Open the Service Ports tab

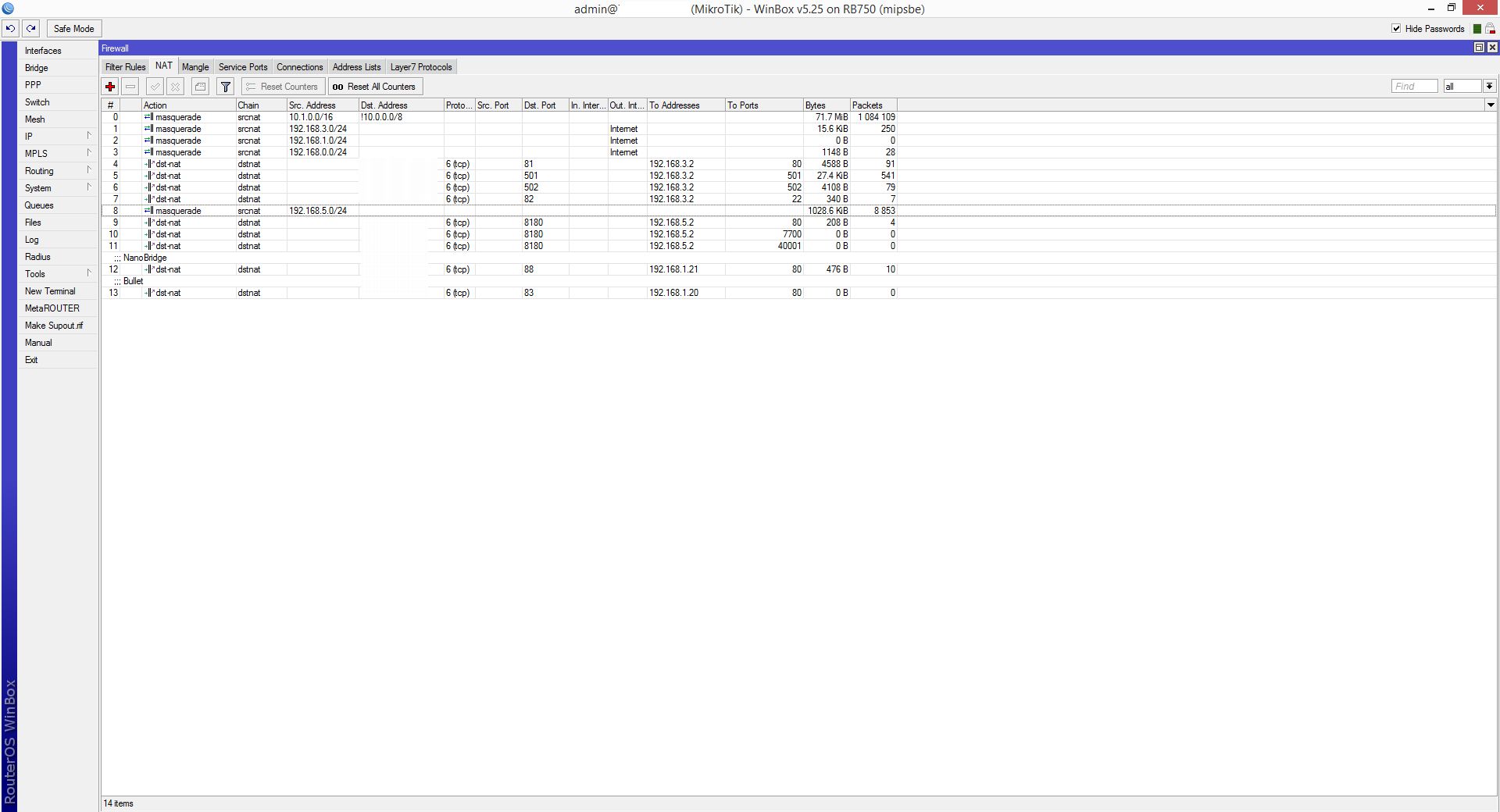pos(243,67)
